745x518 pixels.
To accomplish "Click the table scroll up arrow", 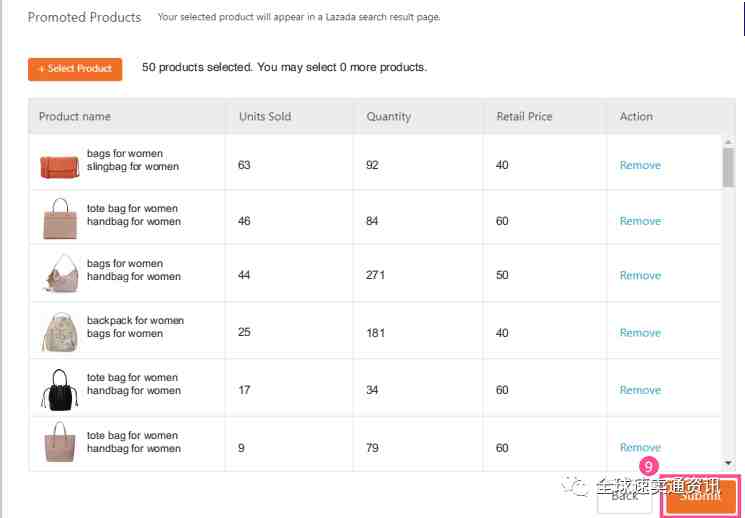I will 728,141.
